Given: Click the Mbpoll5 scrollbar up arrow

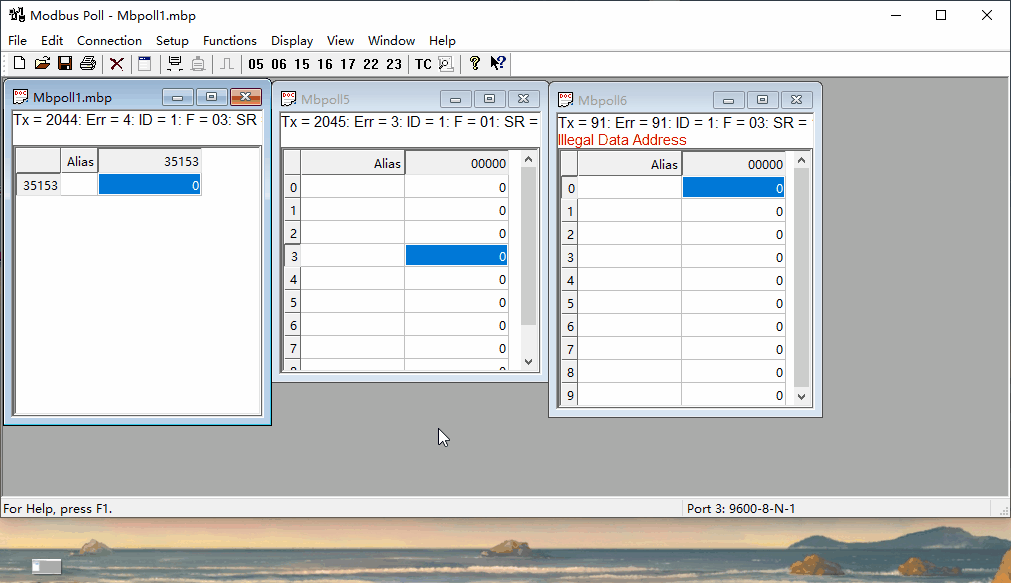Looking at the screenshot, I should click(x=529, y=159).
